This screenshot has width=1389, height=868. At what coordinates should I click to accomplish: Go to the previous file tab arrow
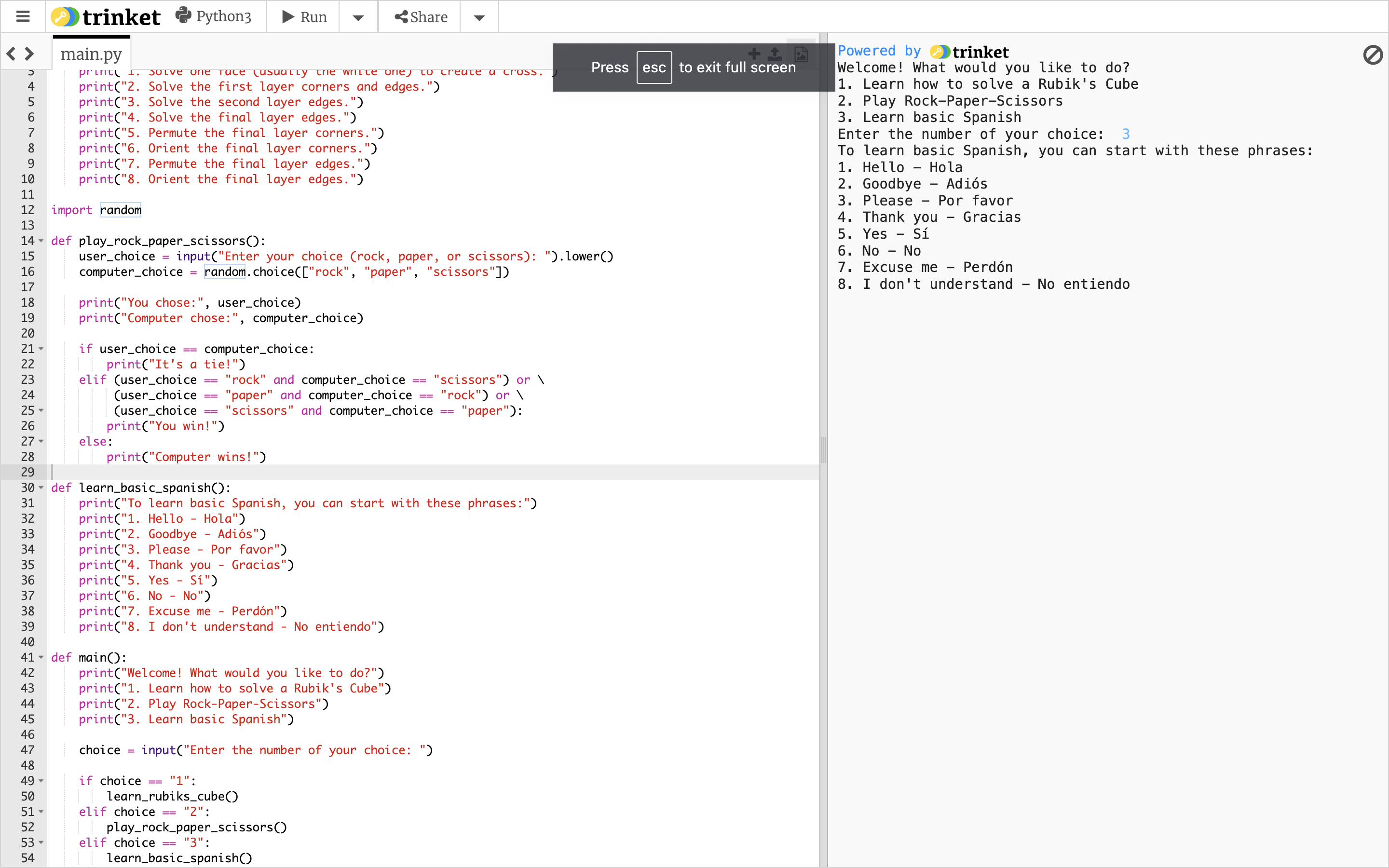(11, 54)
